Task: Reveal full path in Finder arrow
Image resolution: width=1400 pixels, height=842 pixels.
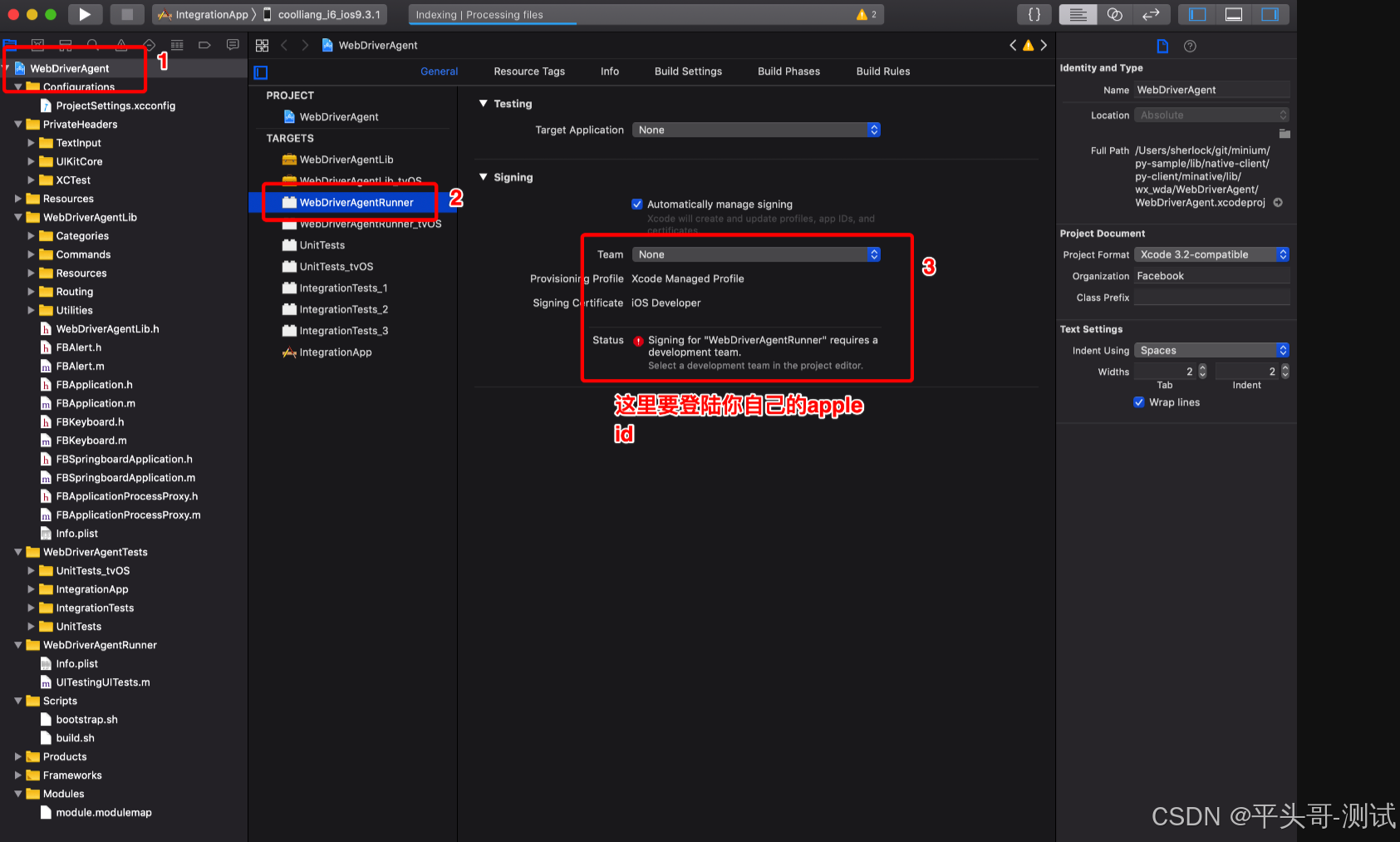Action: (x=1278, y=202)
